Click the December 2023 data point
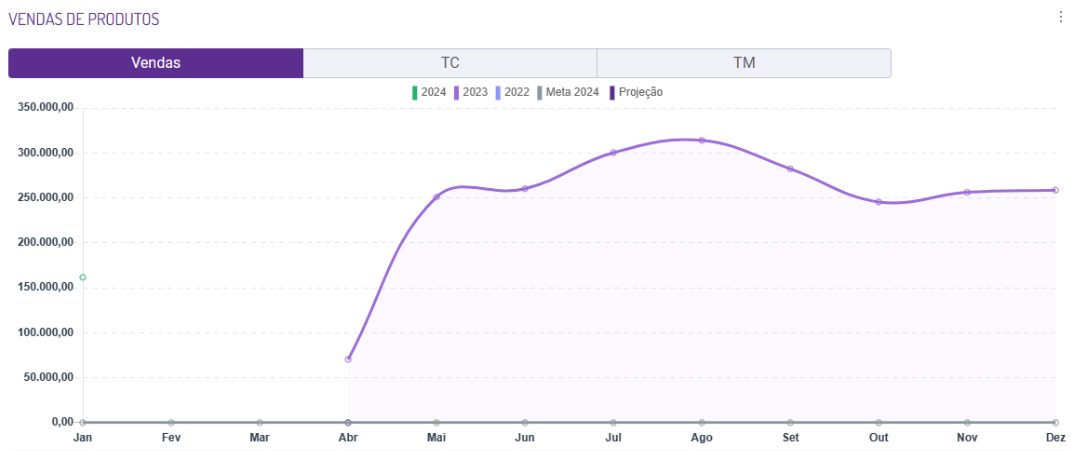The width and height of the screenshot is (1071, 451). point(1055,190)
